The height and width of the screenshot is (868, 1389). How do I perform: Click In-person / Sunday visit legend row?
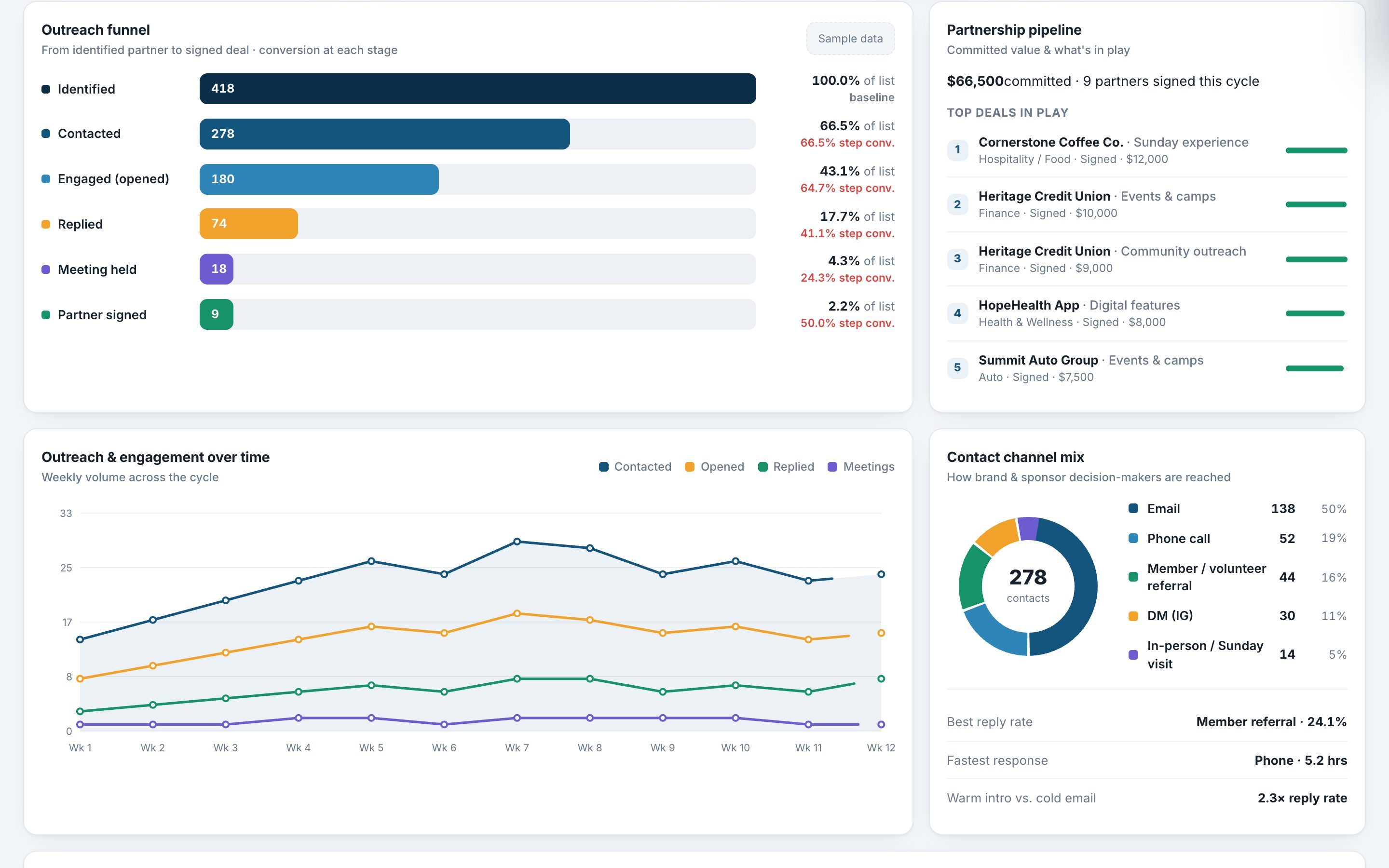[1238, 654]
